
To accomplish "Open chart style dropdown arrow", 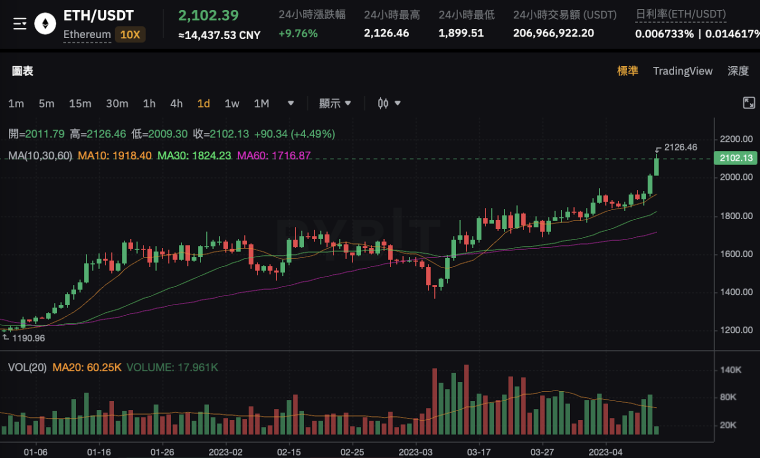I will point(398,103).
